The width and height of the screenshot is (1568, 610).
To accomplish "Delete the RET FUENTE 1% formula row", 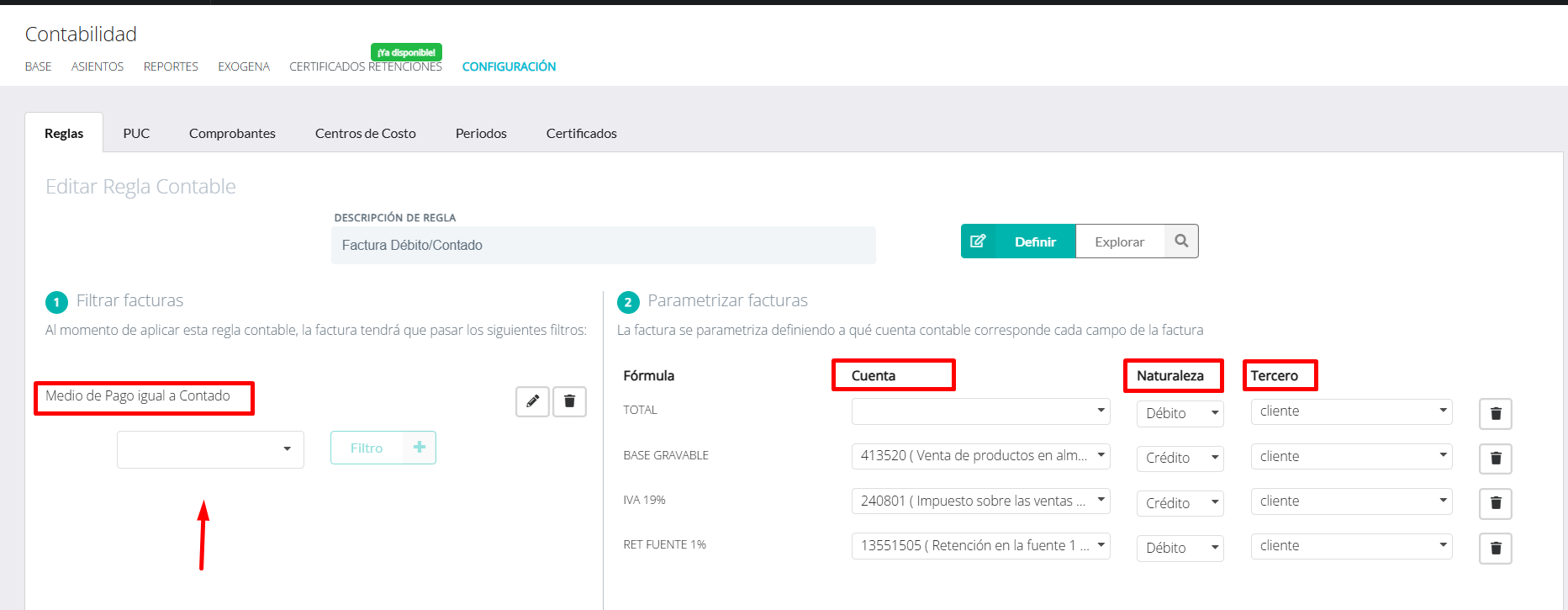I will pyautogui.click(x=1496, y=549).
